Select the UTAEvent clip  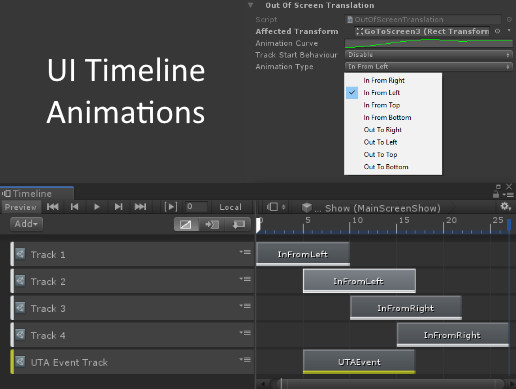(x=359, y=362)
